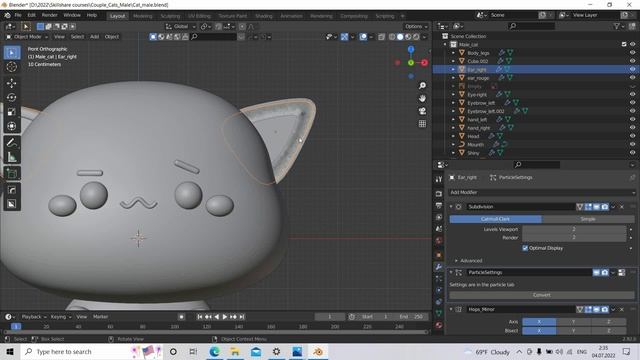This screenshot has height=360, width=640.
Task: Click Render levels value field
Action: point(574,237)
